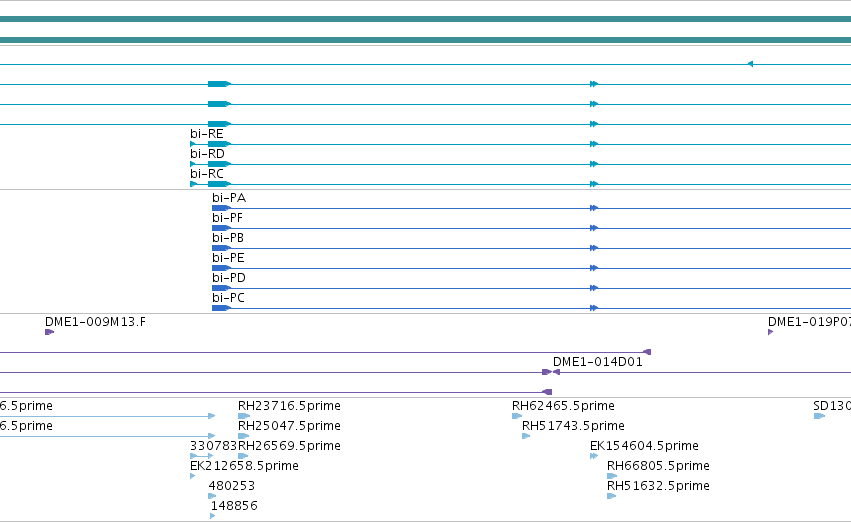Click the RH51743.5prime arrow glyph
The height and width of the screenshot is (522, 851).
tap(526, 436)
